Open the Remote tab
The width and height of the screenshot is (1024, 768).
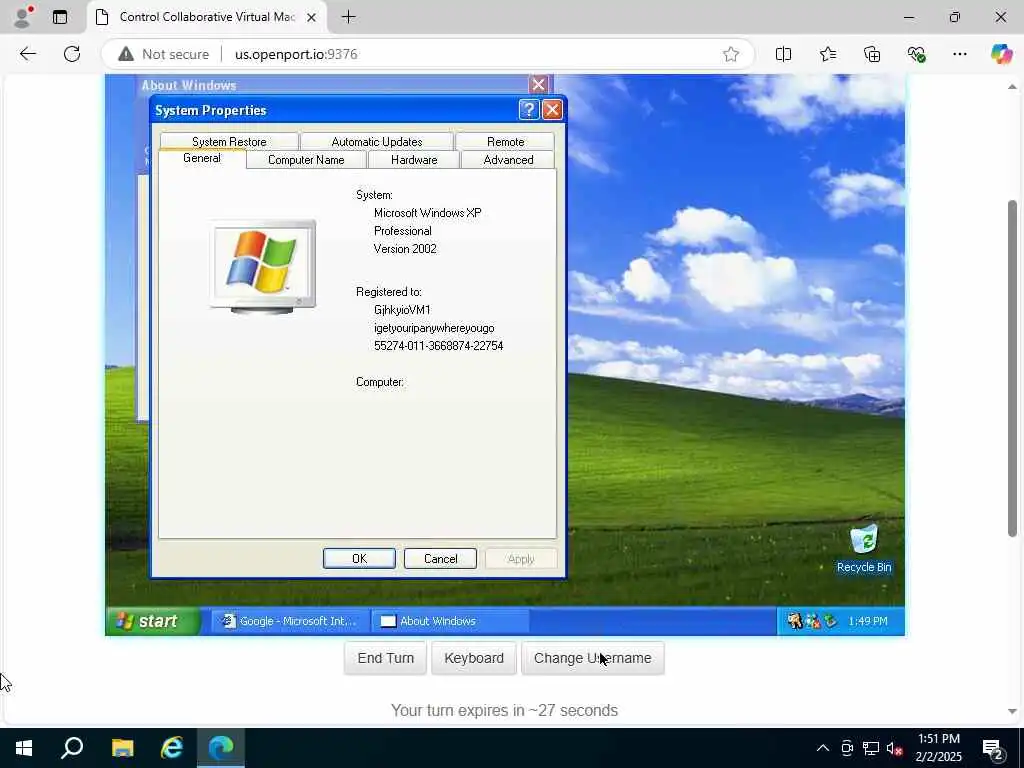click(x=505, y=141)
